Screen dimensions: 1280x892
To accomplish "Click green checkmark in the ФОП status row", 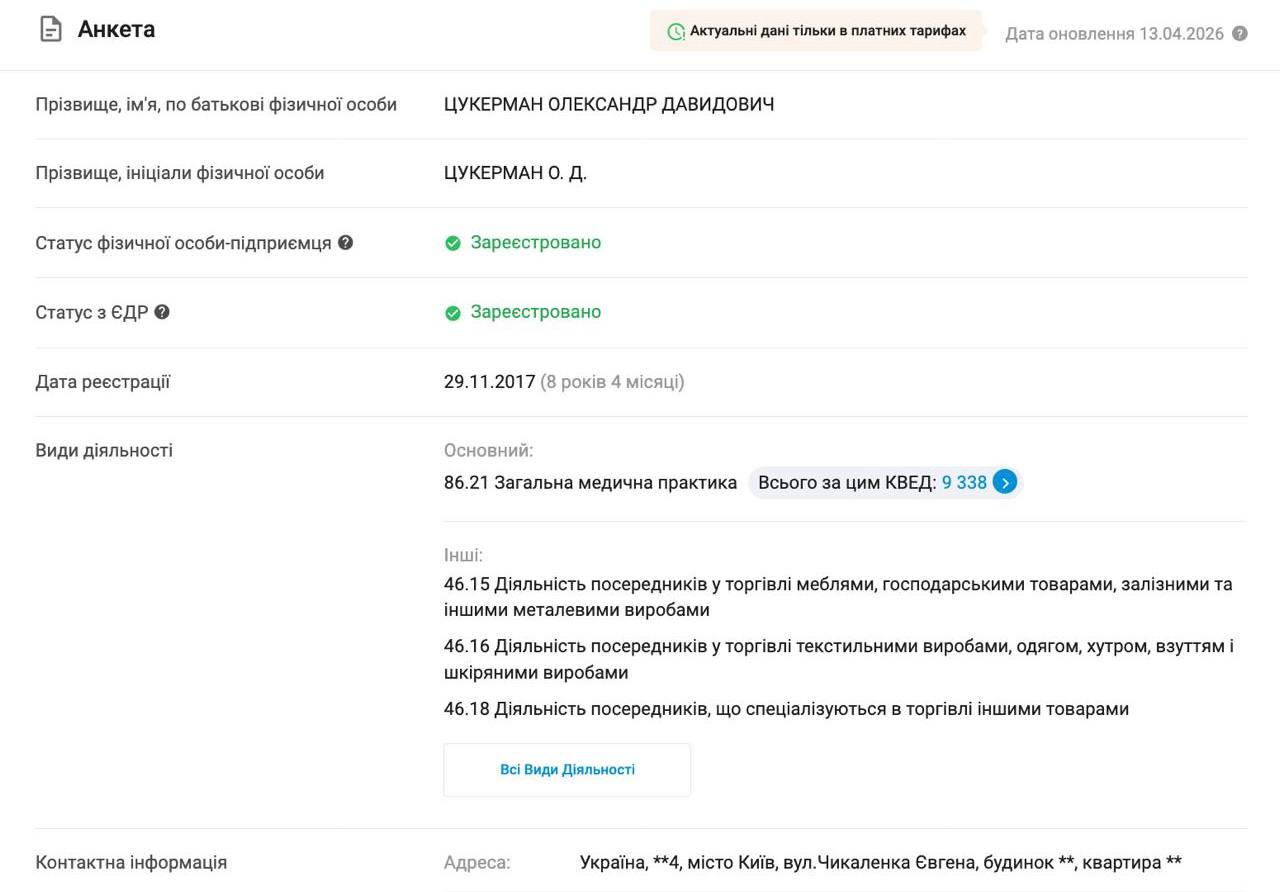I will point(453,243).
